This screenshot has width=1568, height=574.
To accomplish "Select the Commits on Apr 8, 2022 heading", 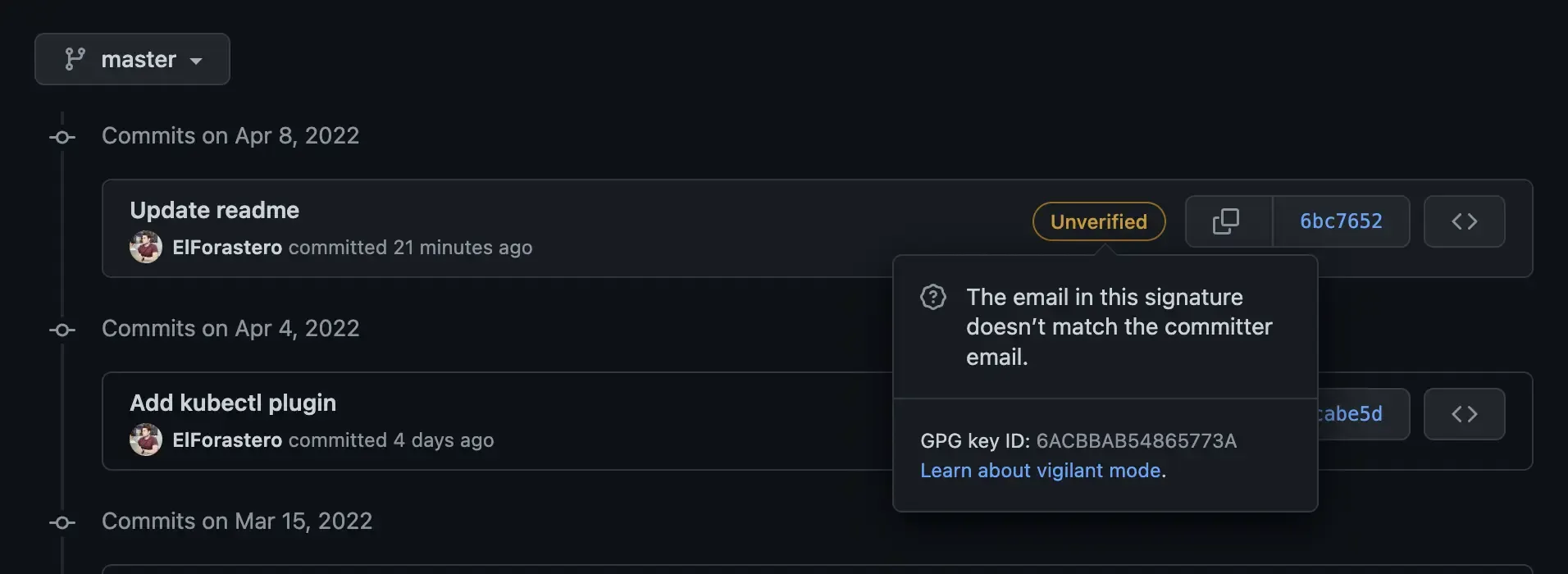I will [230, 135].
